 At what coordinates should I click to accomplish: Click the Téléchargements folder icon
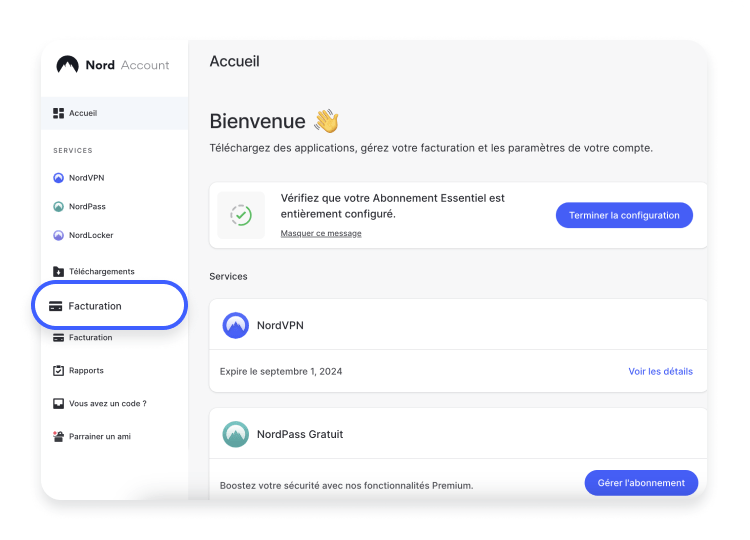[58, 271]
